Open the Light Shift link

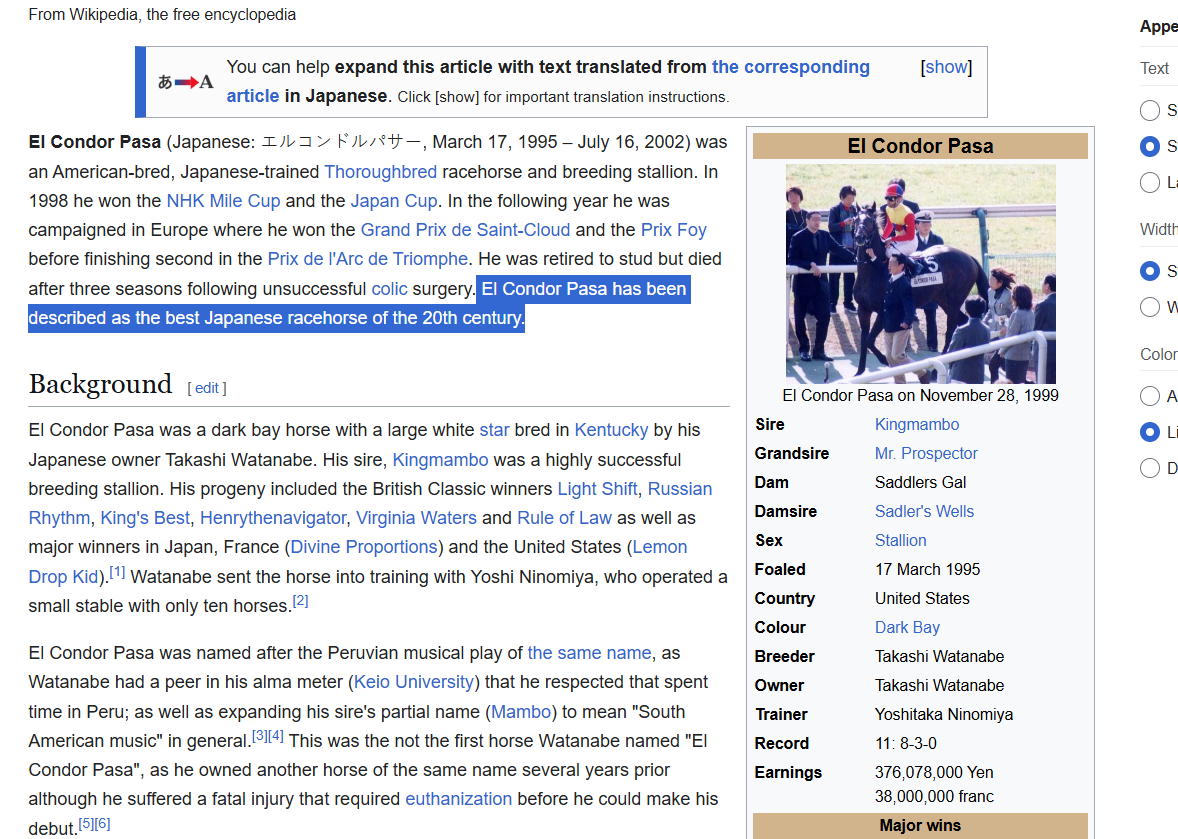tap(597, 489)
